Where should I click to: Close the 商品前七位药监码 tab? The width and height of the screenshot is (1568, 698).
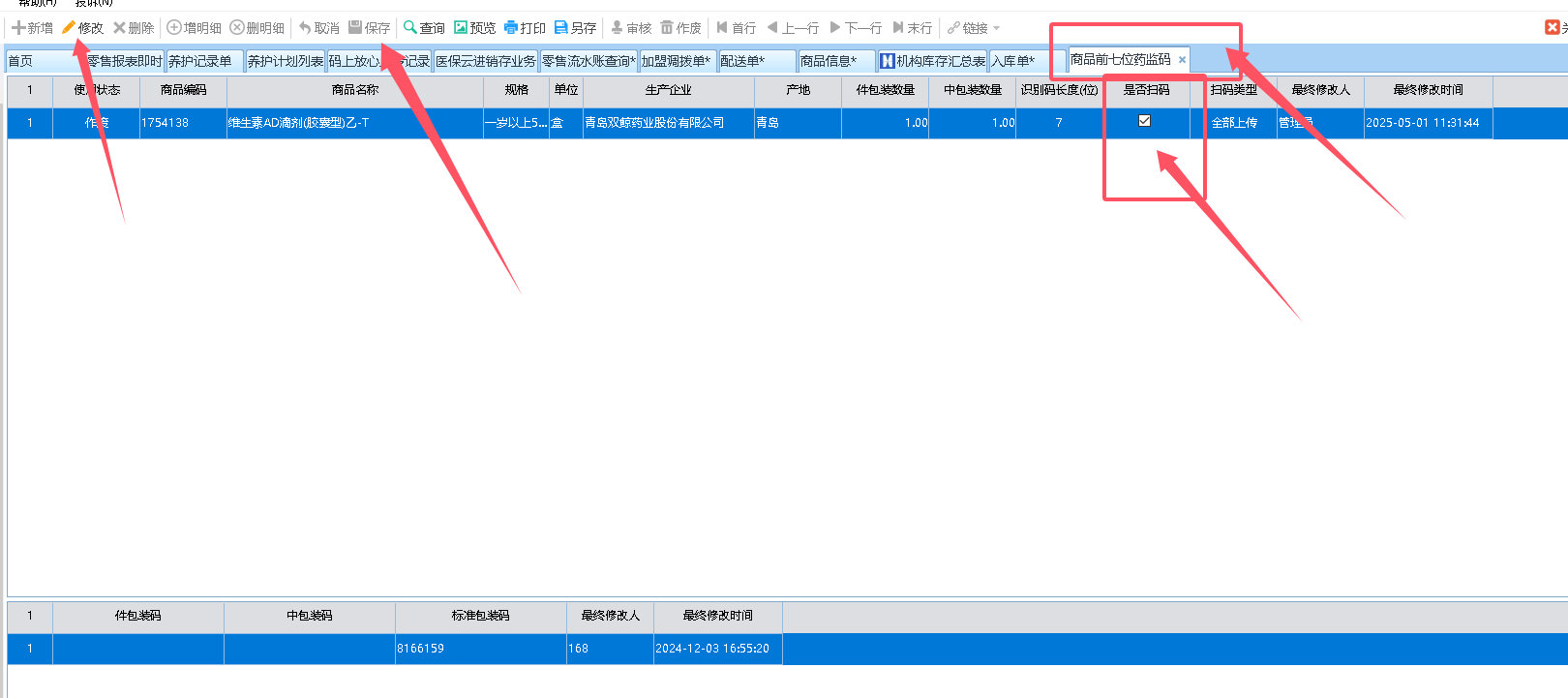click(x=1182, y=60)
